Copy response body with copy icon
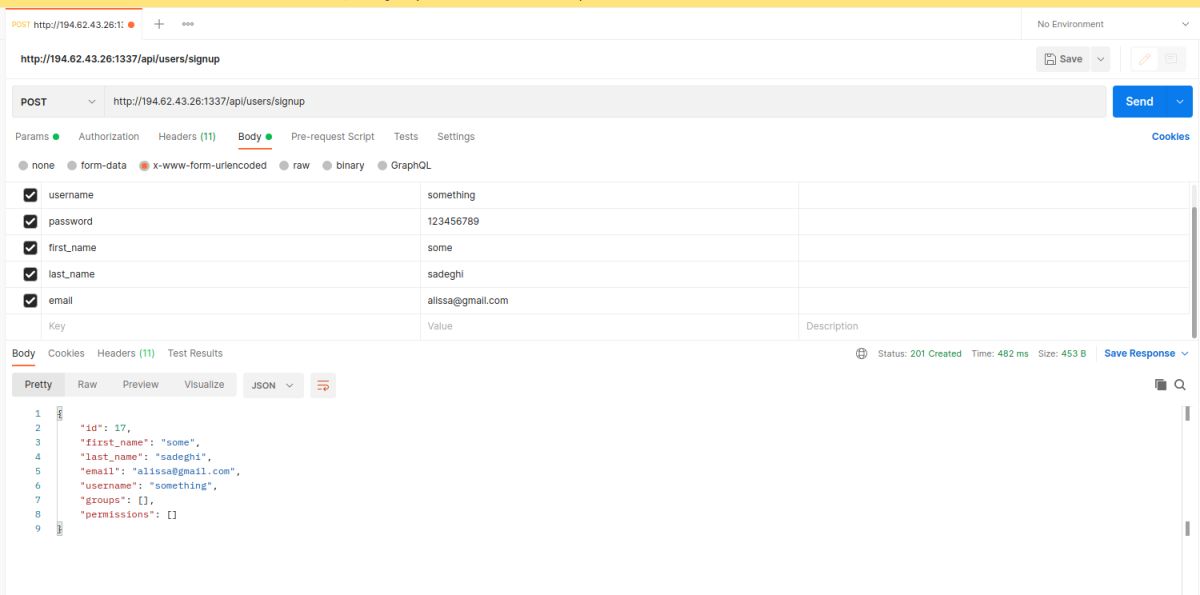1200x595 pixels. pyautogui.click(x=1161, y=385)
